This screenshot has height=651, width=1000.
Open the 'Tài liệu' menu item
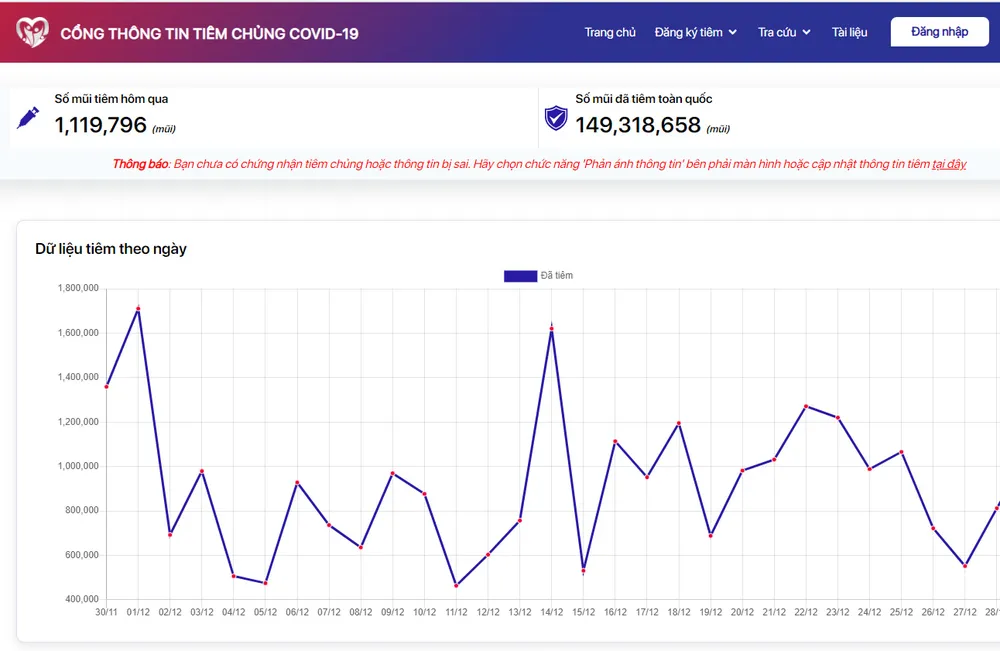(849, 32)
